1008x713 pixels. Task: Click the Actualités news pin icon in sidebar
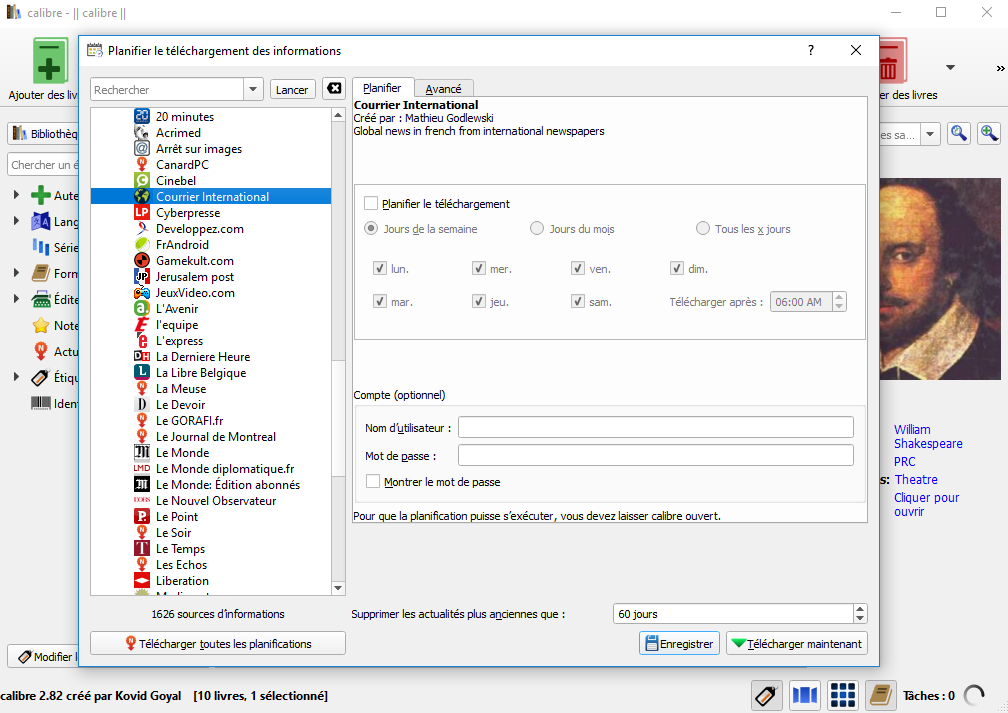pyautogui.click(x=40, y=351)
